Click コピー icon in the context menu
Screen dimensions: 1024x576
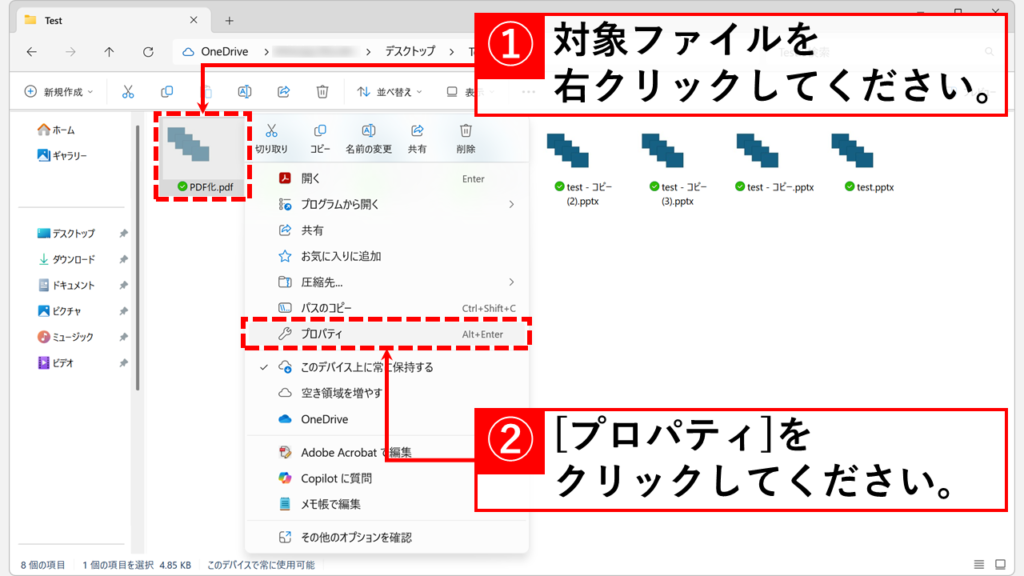320,139
